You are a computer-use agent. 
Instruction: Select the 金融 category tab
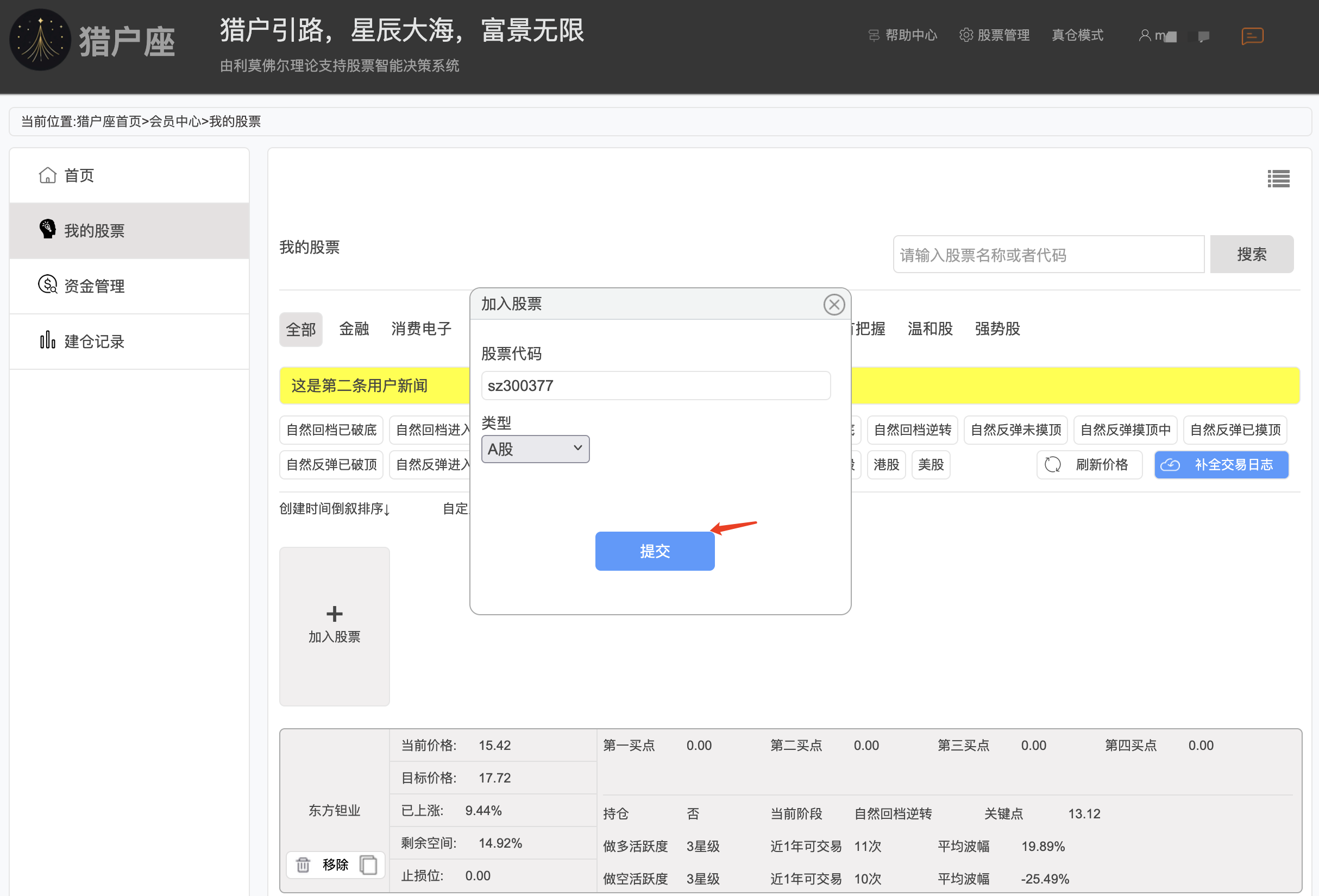[x=354, y=329]
